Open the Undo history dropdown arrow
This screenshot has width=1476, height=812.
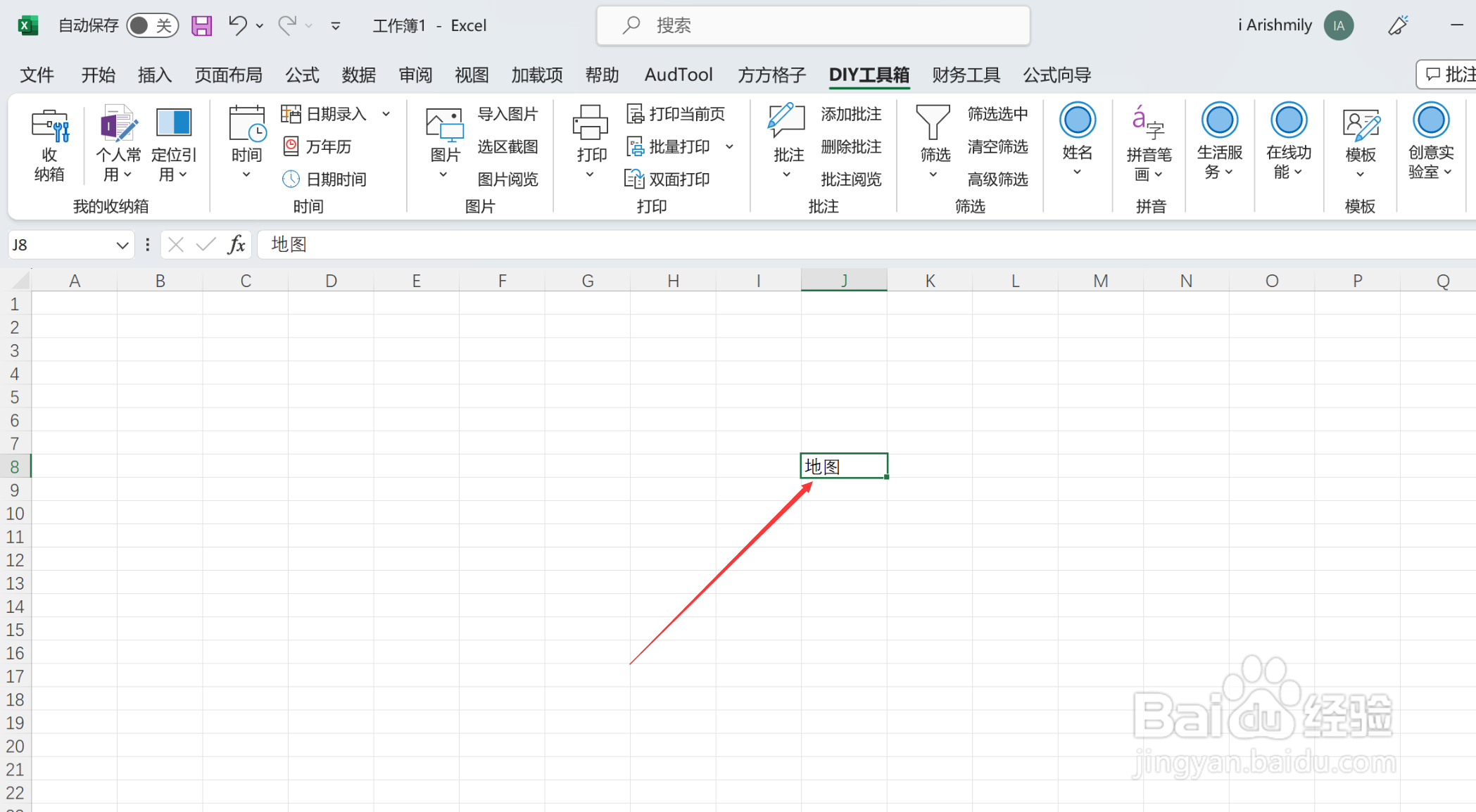pyautogui.click(x=260, y=26)
